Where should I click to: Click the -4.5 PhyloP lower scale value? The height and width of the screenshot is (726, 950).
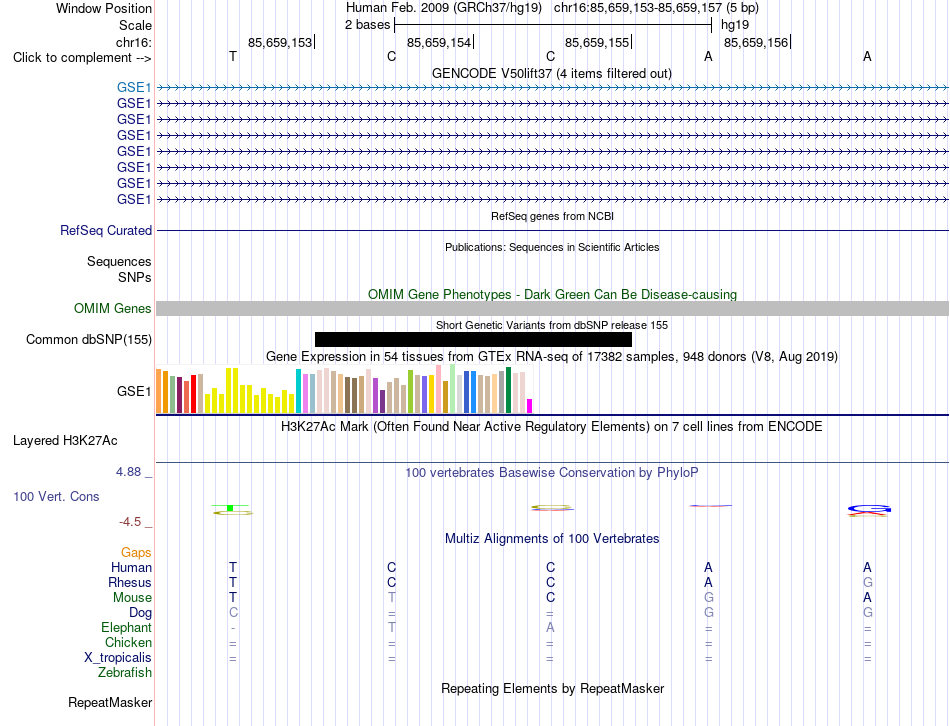(x=130, y=522)
